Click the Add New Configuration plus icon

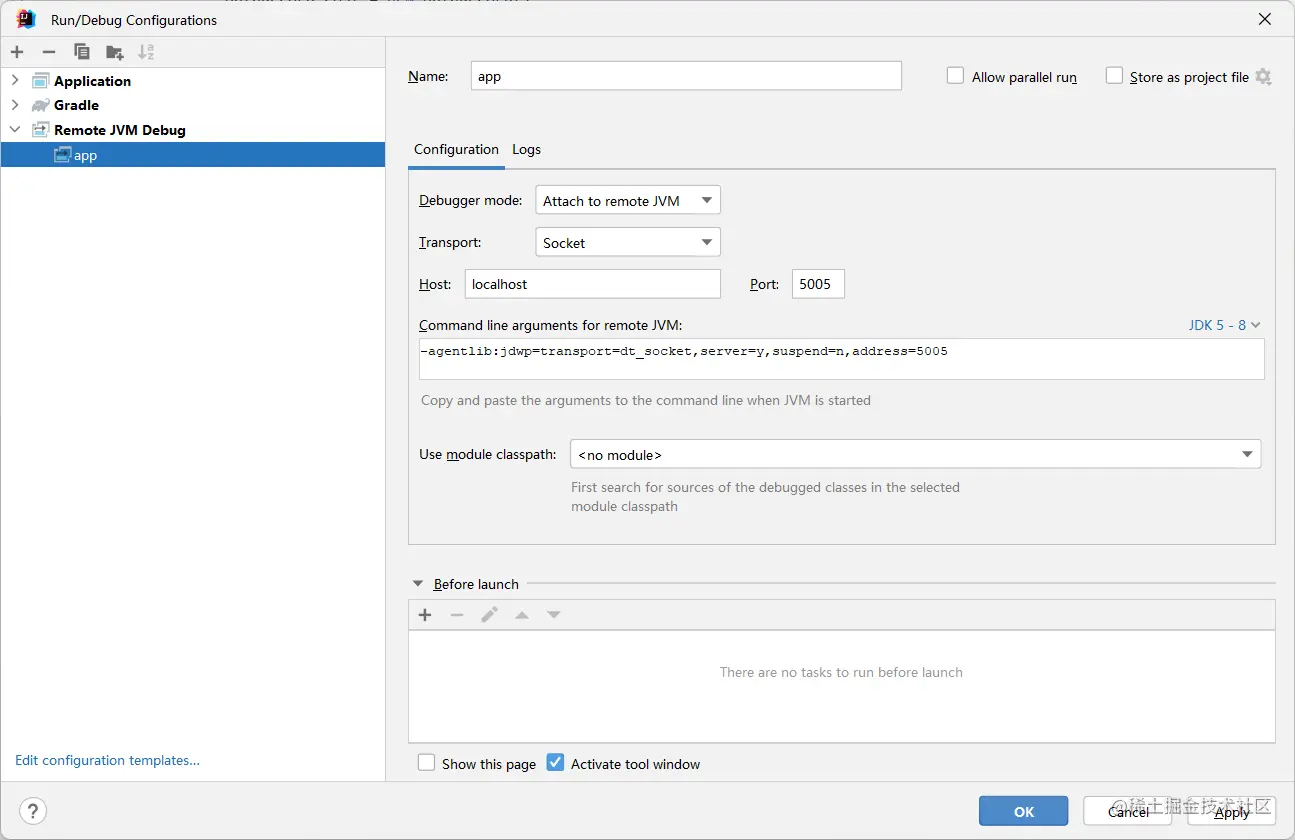[17, 52]
